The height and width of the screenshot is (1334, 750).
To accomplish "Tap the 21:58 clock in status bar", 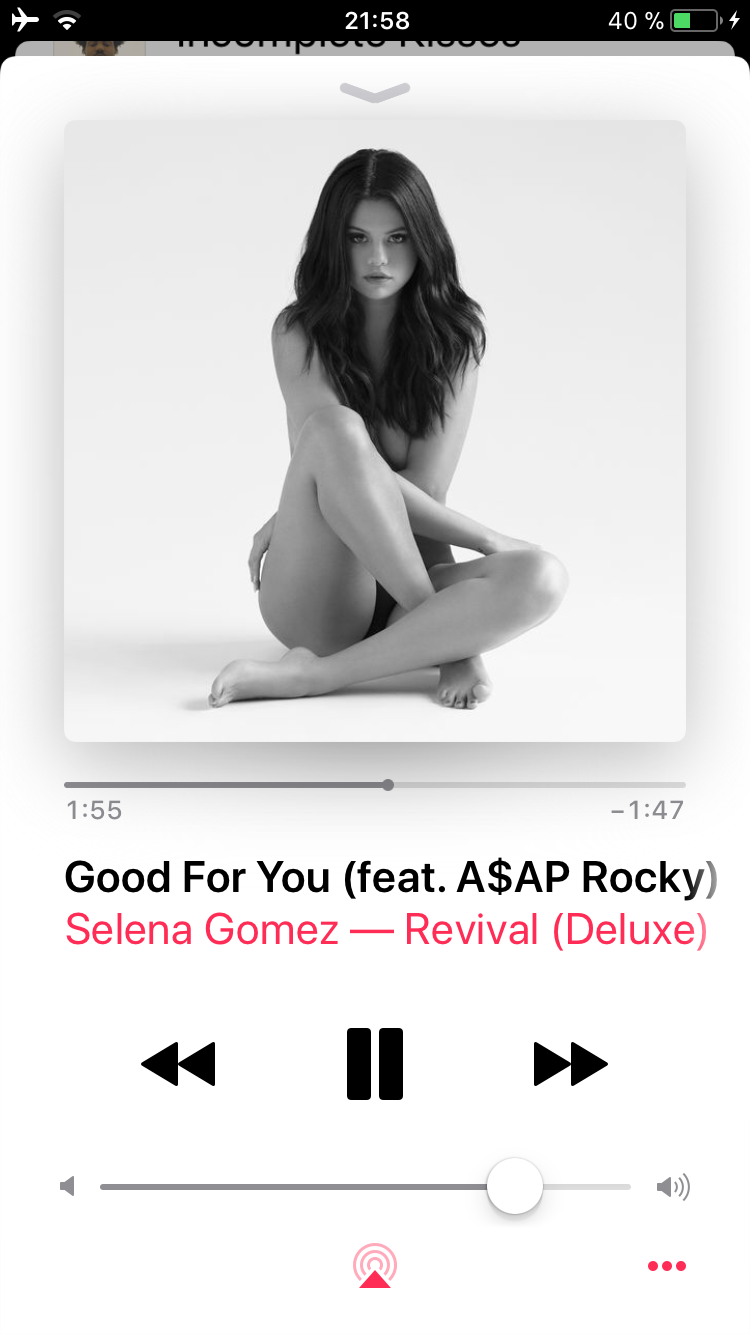I will pyautogui.click(x=377, y=20).
